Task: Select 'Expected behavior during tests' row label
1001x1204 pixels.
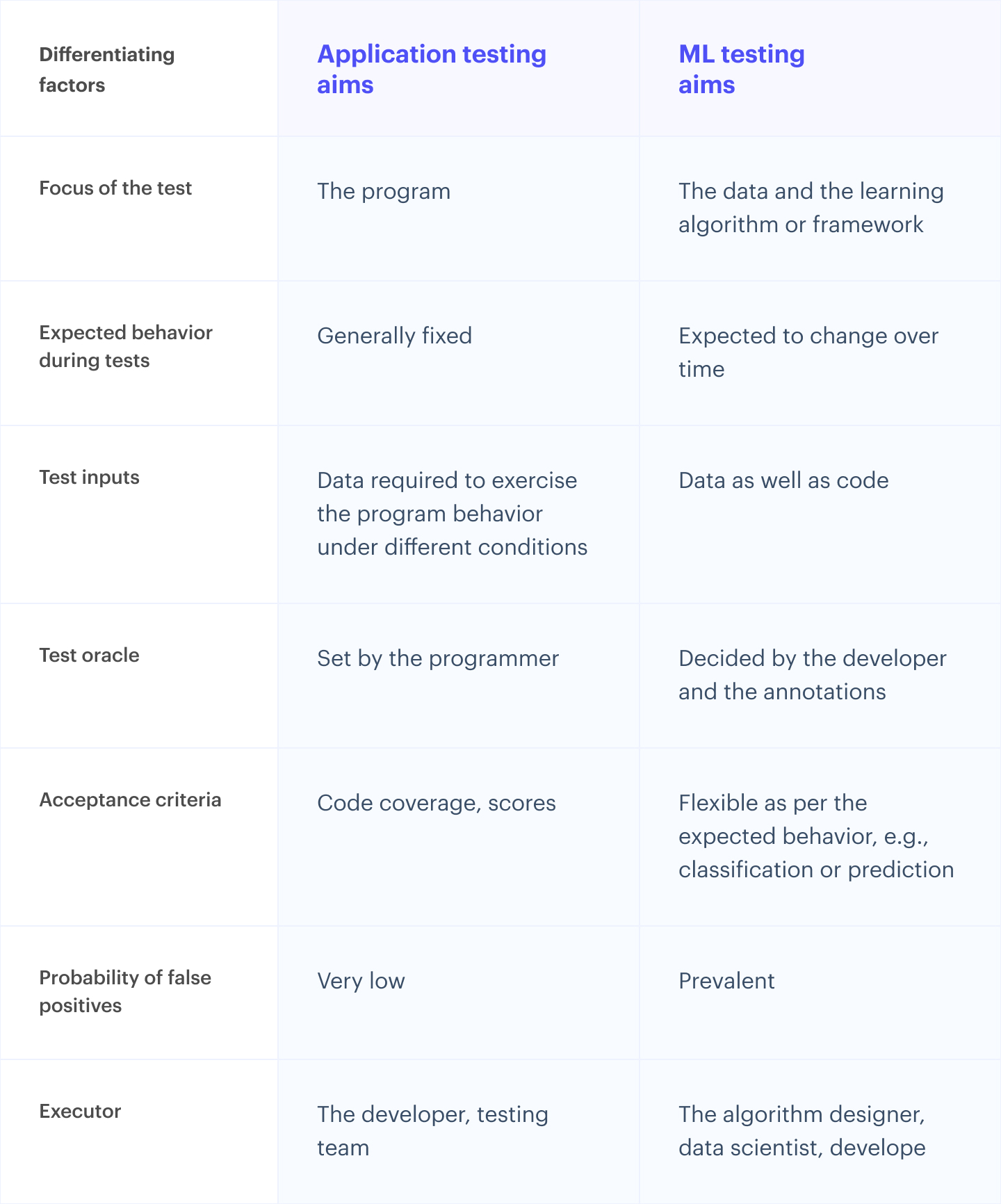Action: (126, 346)
